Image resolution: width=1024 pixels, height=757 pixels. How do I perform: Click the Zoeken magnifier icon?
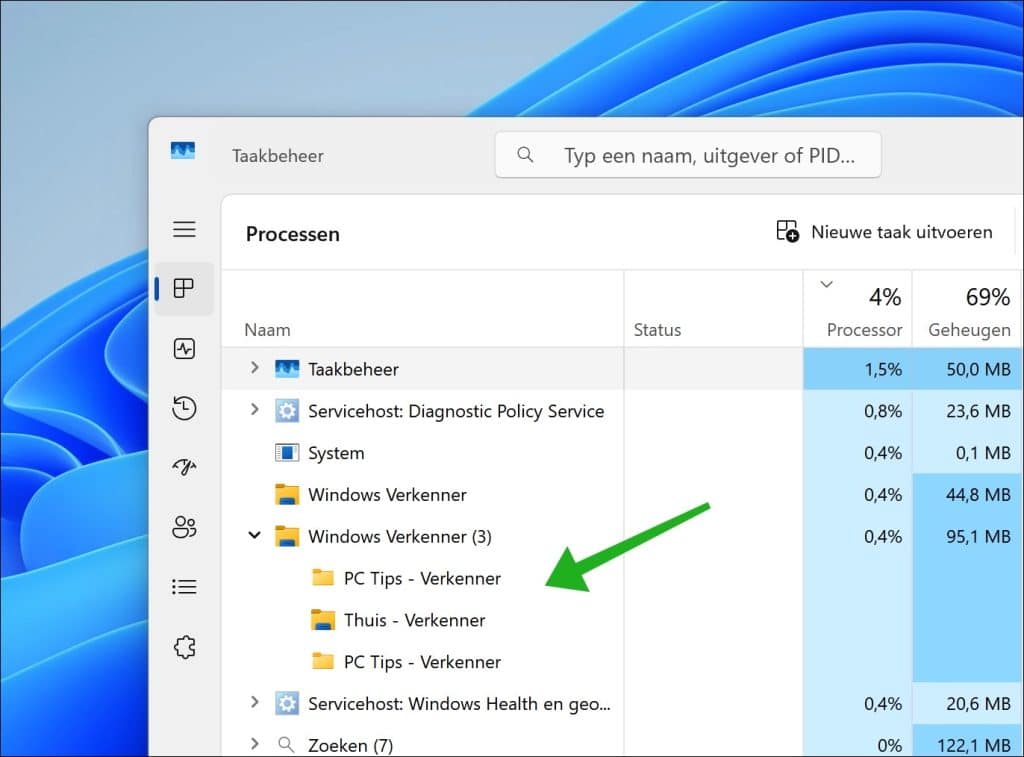coord(285,744)
